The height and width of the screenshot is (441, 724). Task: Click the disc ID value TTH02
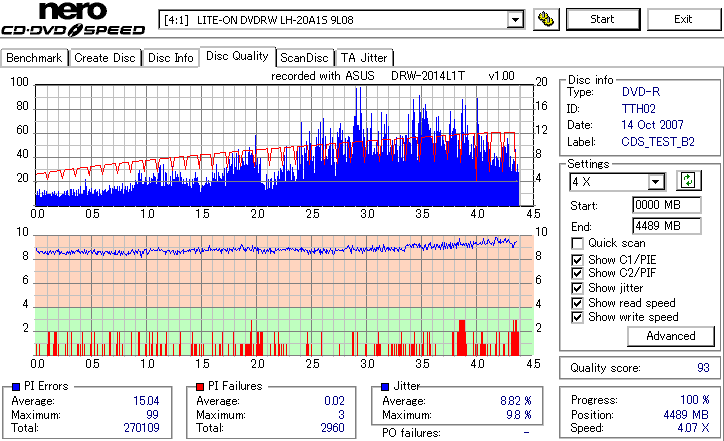[639, 109]
